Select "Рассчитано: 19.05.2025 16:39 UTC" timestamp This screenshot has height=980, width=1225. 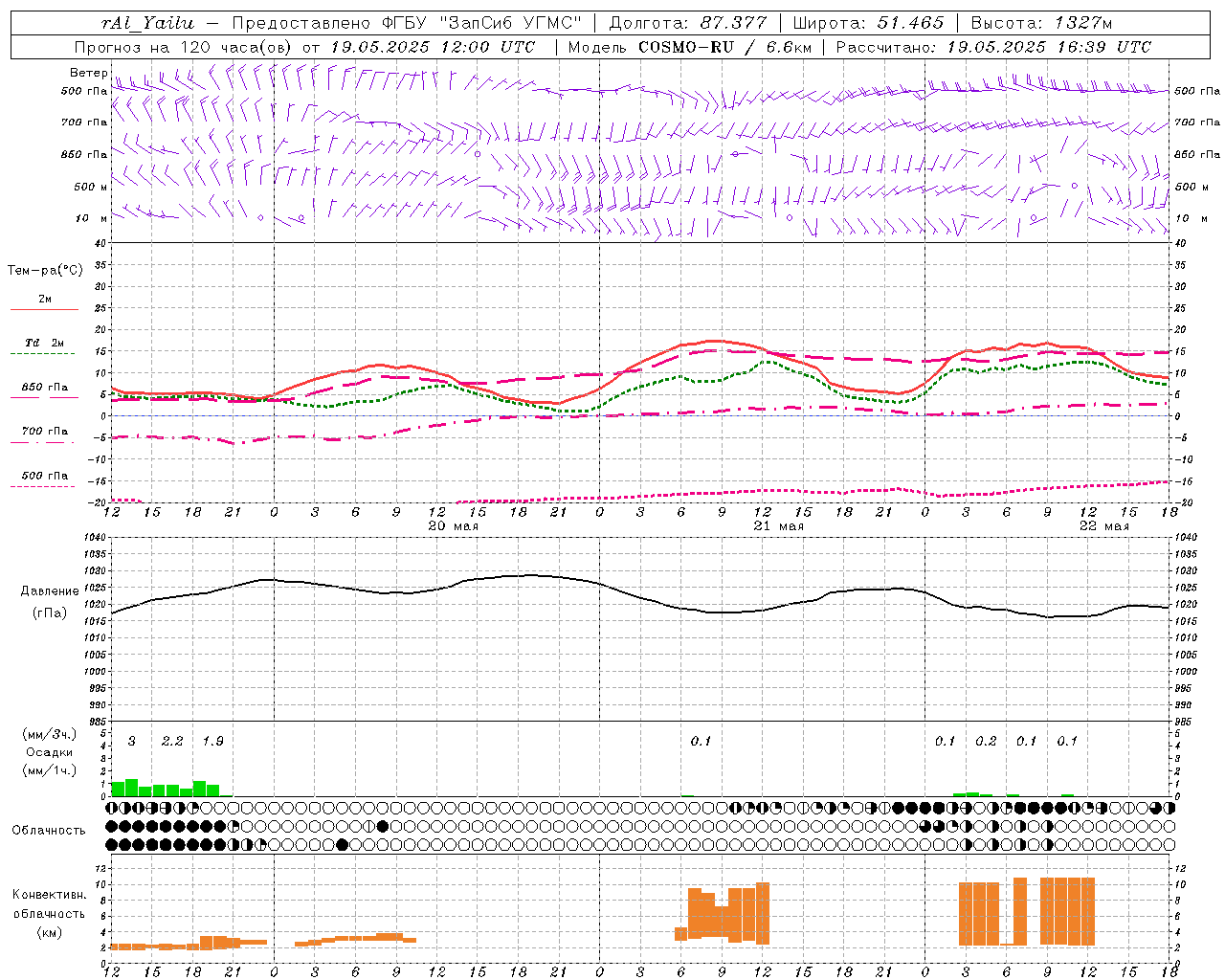pos(992,47)
